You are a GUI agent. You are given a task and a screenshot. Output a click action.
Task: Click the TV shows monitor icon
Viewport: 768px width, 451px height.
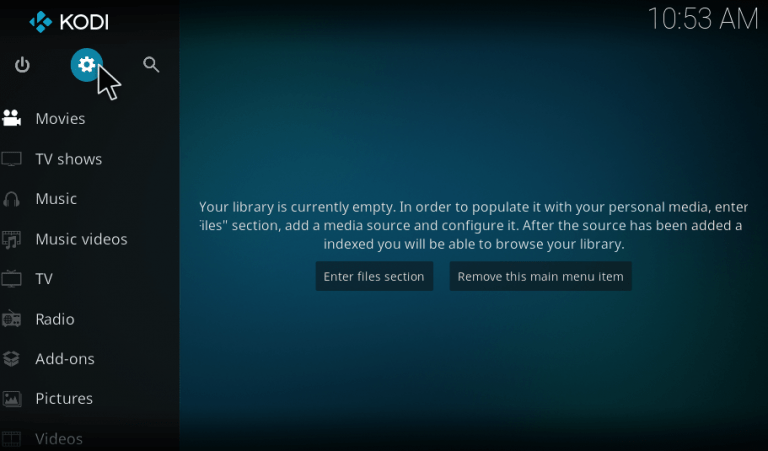click(12, 159)
